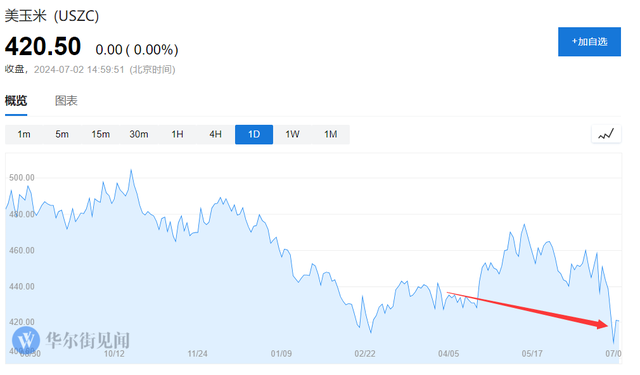Choose the active 1D interval button
640x375 pixels.
coord(254,134)
